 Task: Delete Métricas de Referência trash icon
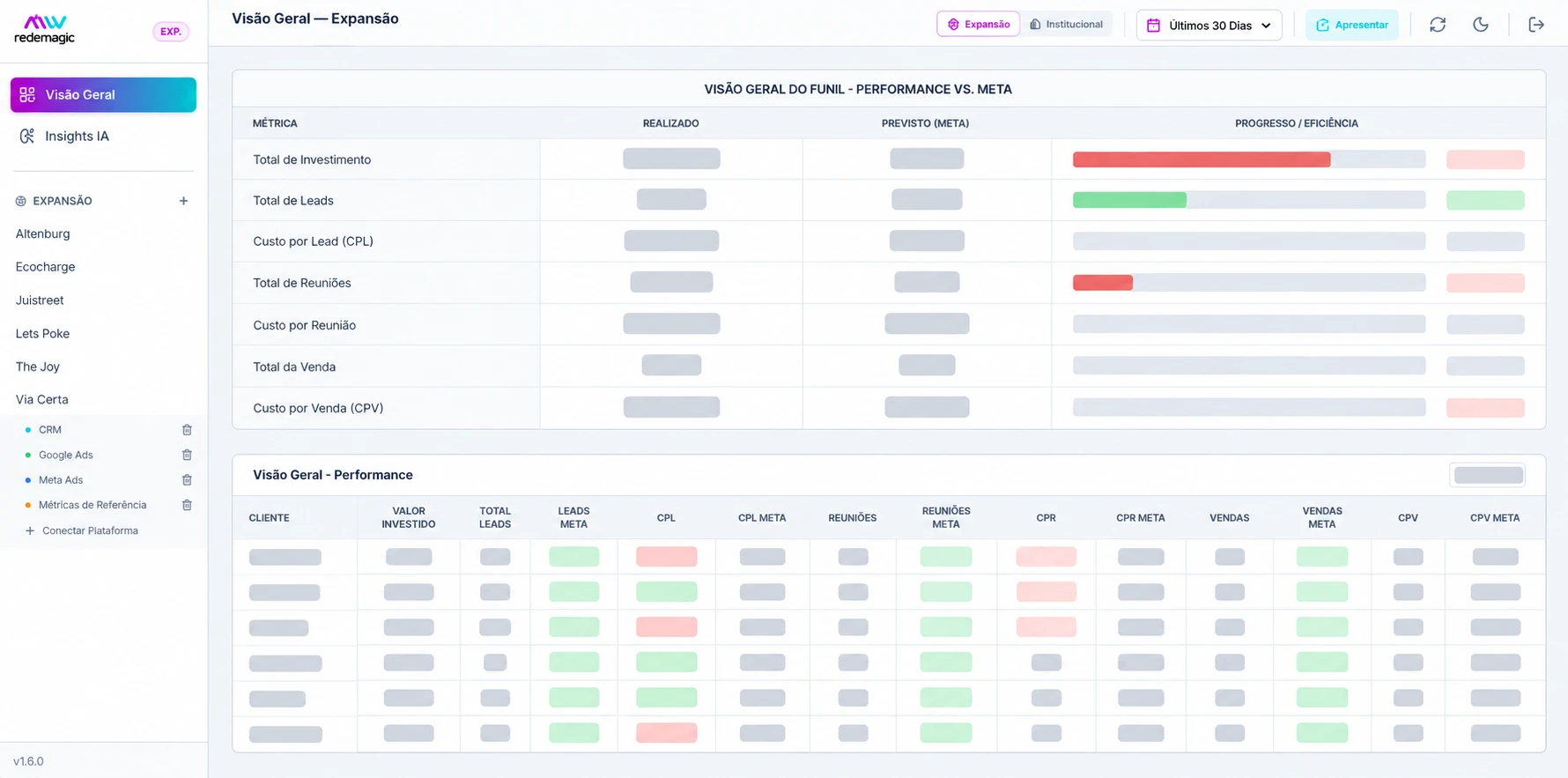click(187, 505)
